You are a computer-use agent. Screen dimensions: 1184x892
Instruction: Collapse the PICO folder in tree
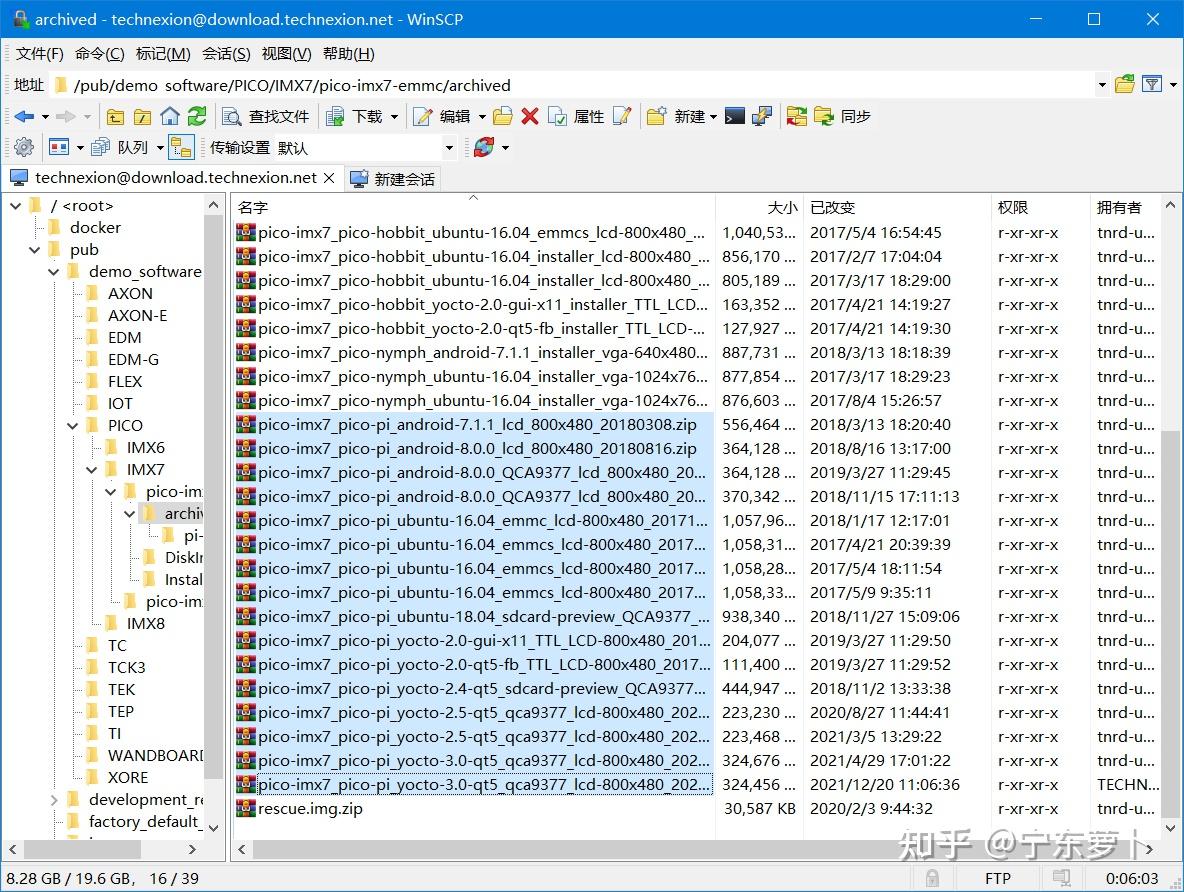(73, 426)
